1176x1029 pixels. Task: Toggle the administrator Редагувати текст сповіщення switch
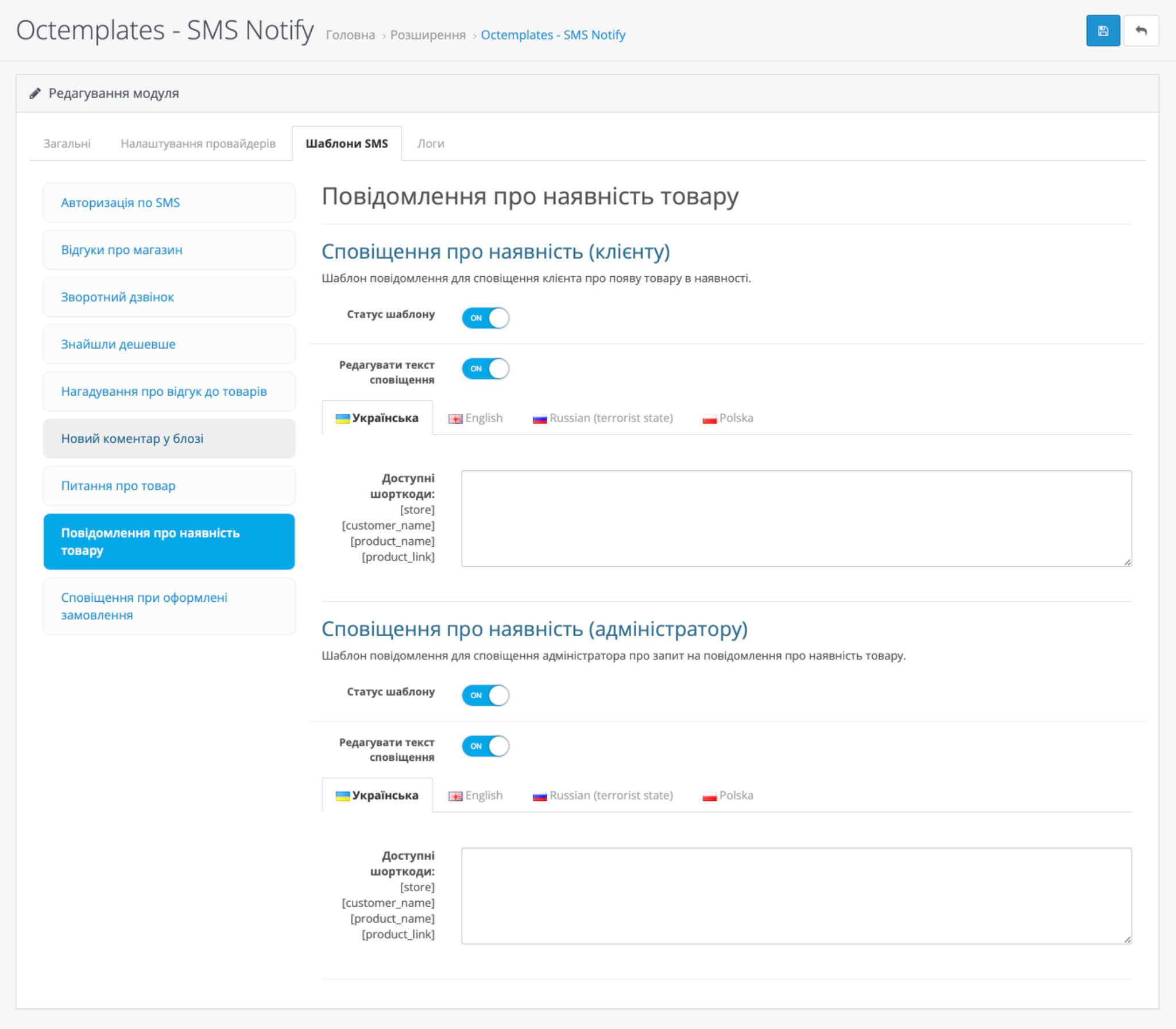click(485, 746)
